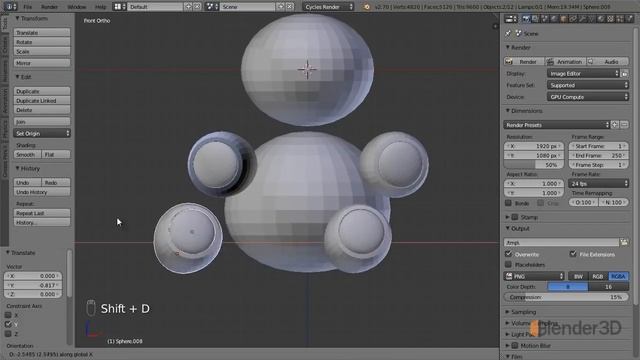Screen dimensions: 640x360
Task: Open the Window menu
Action: (x=76, y=7)
